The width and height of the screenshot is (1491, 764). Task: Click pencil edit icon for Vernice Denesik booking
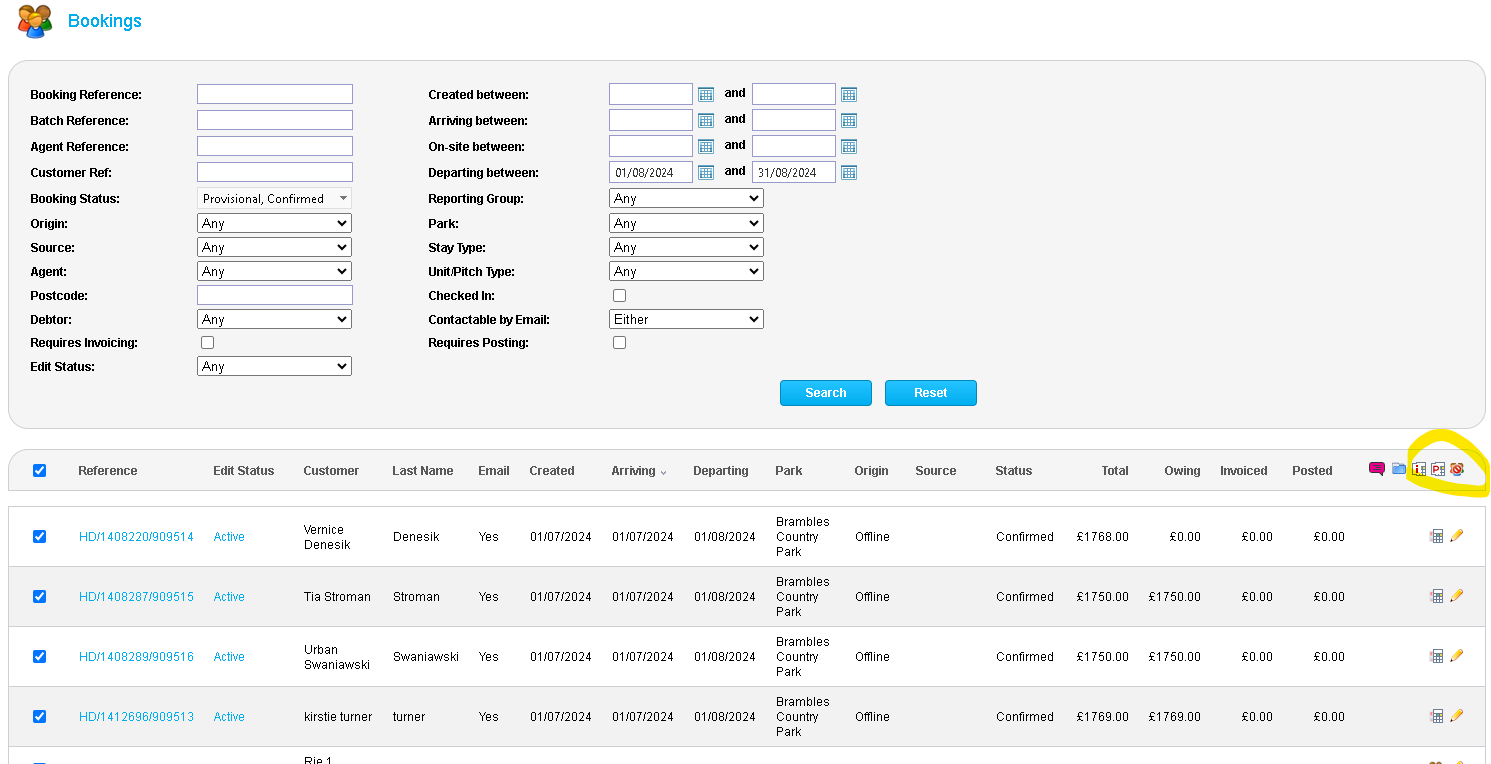click(x=1456, y=536)
